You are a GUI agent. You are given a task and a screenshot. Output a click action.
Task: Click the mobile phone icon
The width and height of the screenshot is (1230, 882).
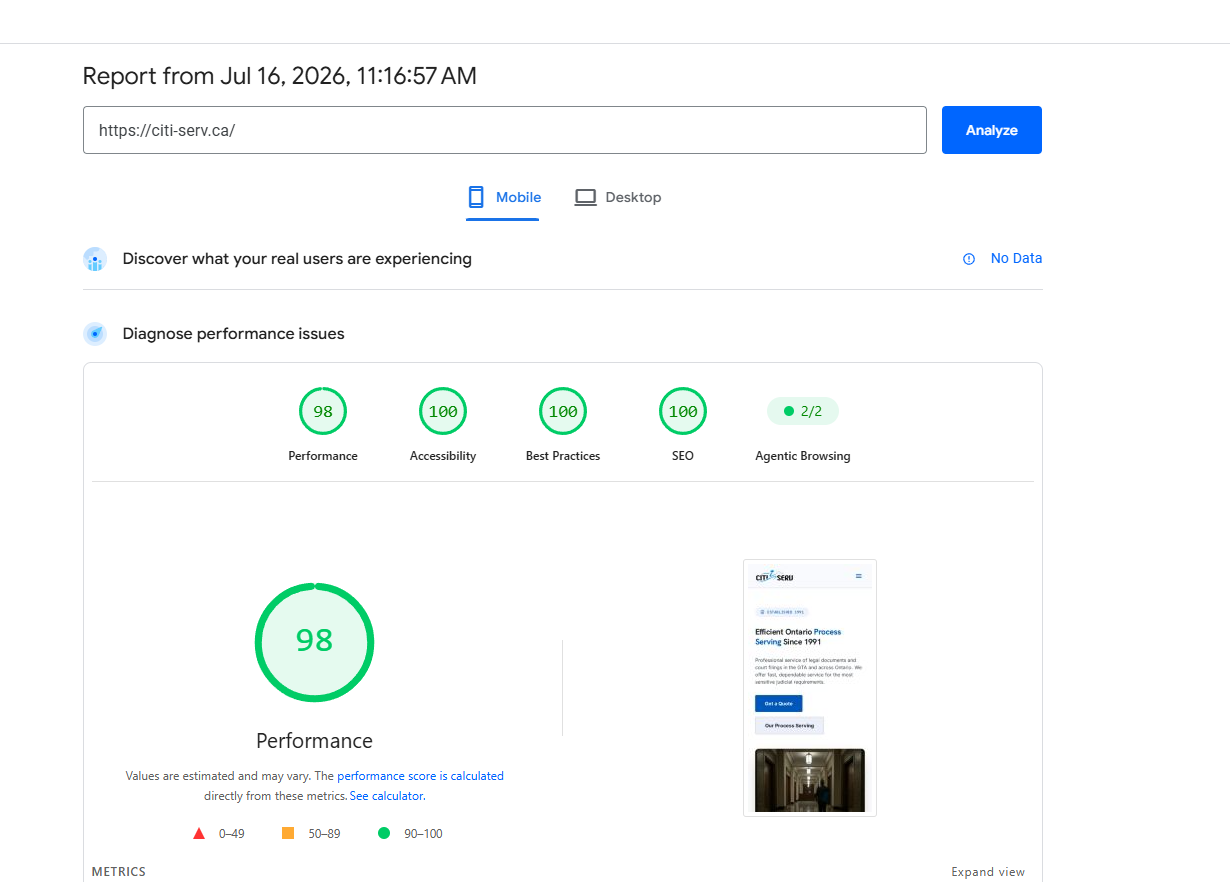pos(476,197)
